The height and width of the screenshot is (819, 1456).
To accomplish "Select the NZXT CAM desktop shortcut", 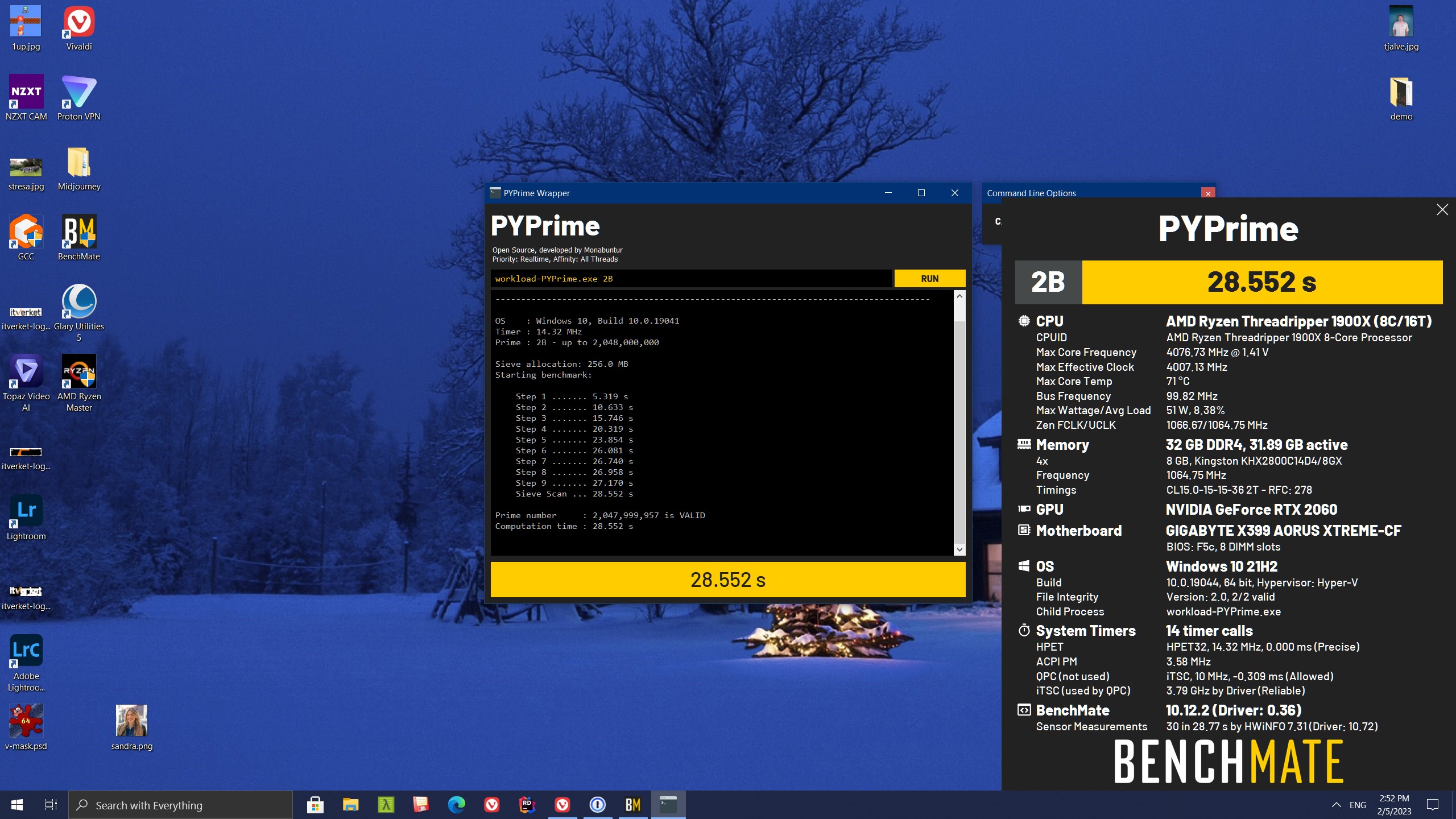I will [26, 98].
